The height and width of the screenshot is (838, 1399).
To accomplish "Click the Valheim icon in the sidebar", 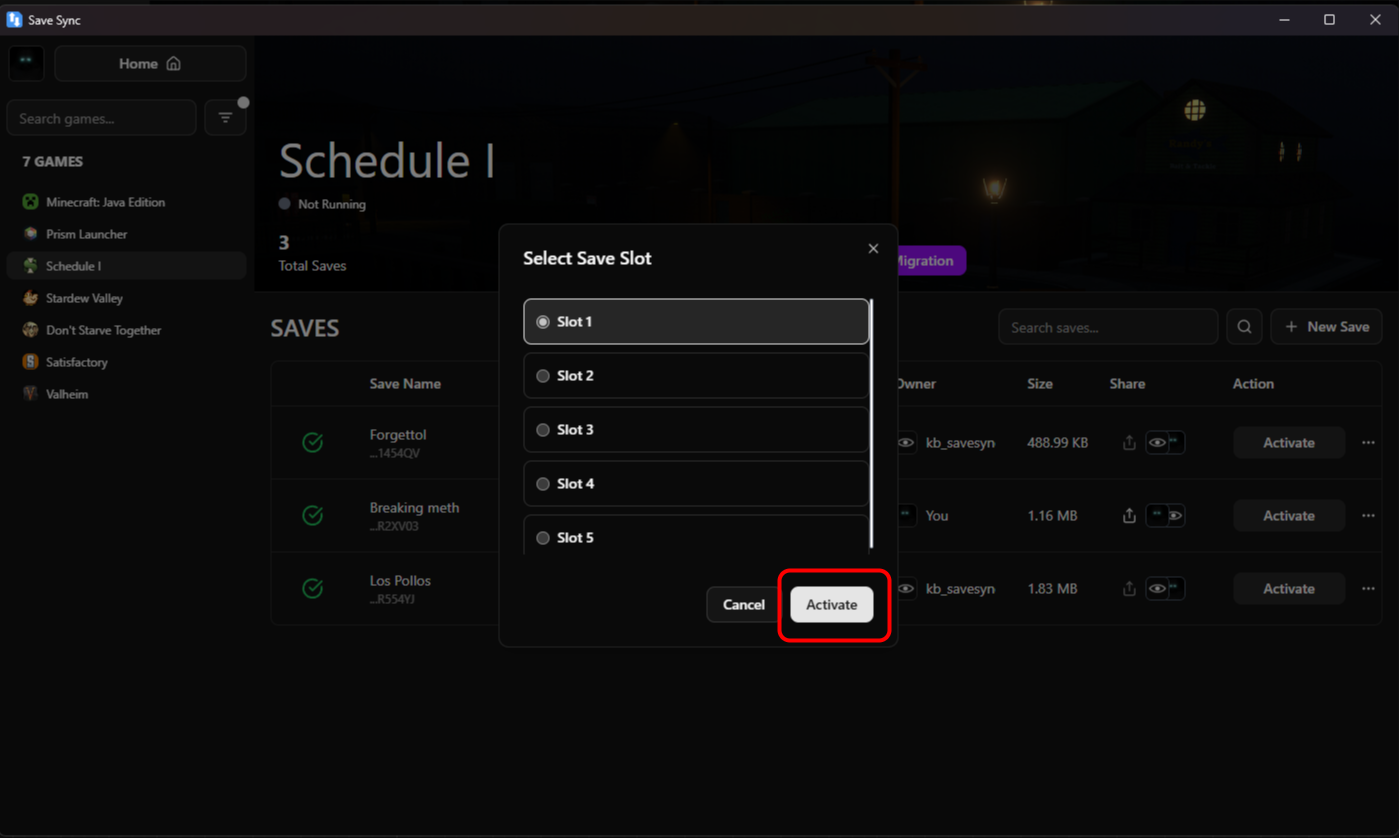I will [31, 394].
